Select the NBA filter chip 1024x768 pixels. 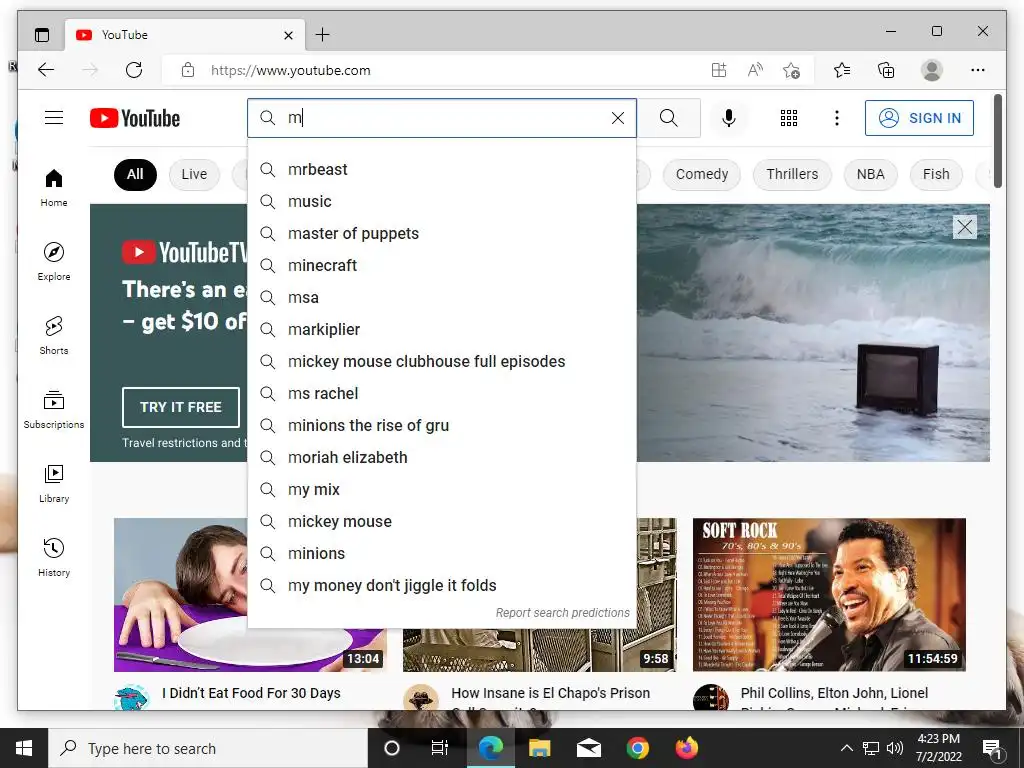pos(871,174)
